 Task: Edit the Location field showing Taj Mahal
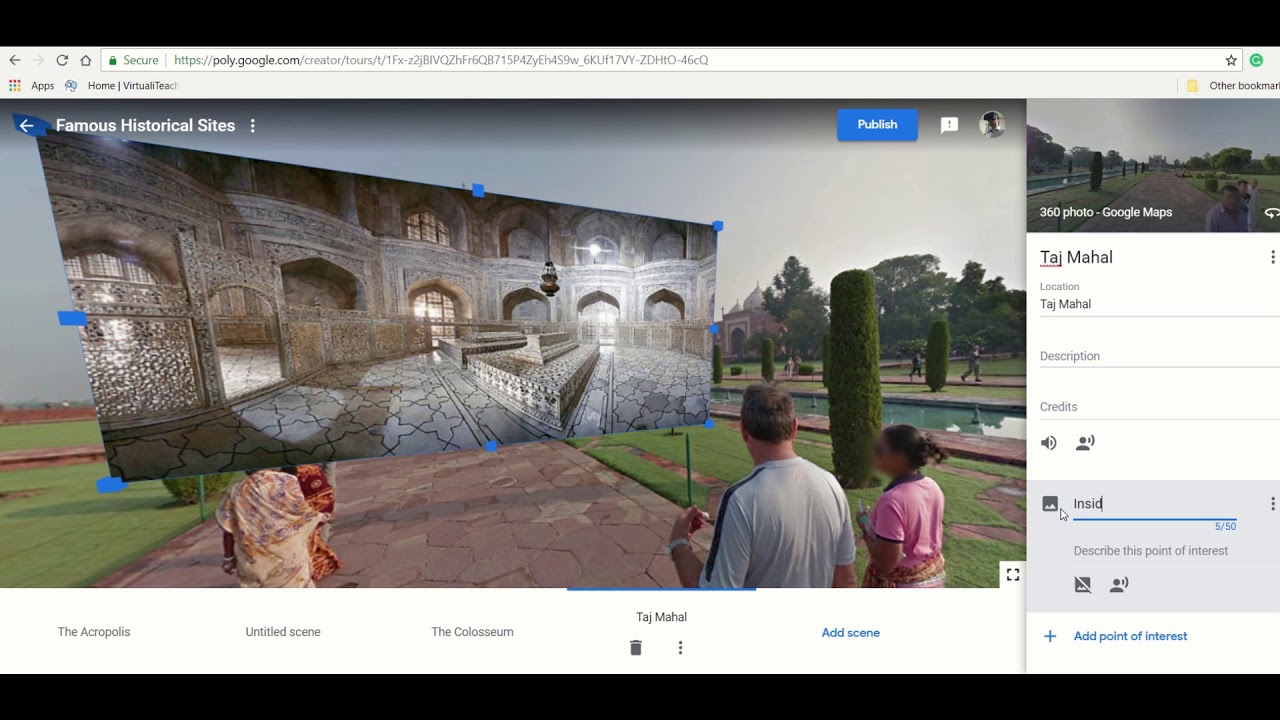(1160, 304)
